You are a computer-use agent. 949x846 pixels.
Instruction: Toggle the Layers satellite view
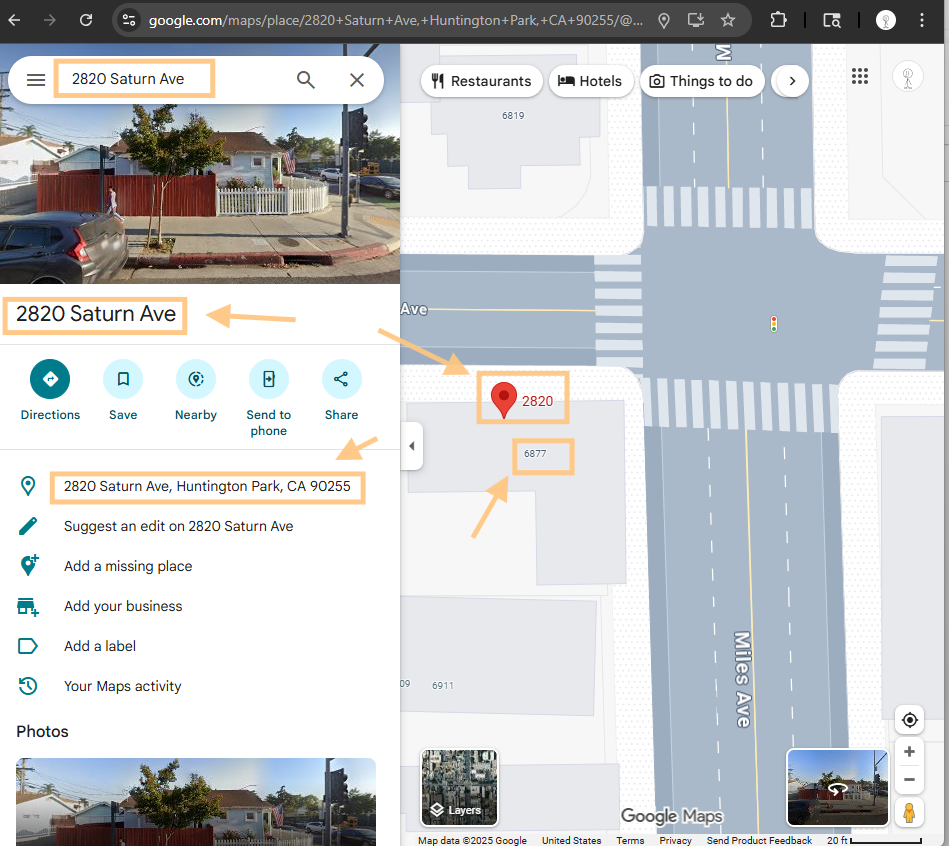pyautogui.click(x=460, y=787)
